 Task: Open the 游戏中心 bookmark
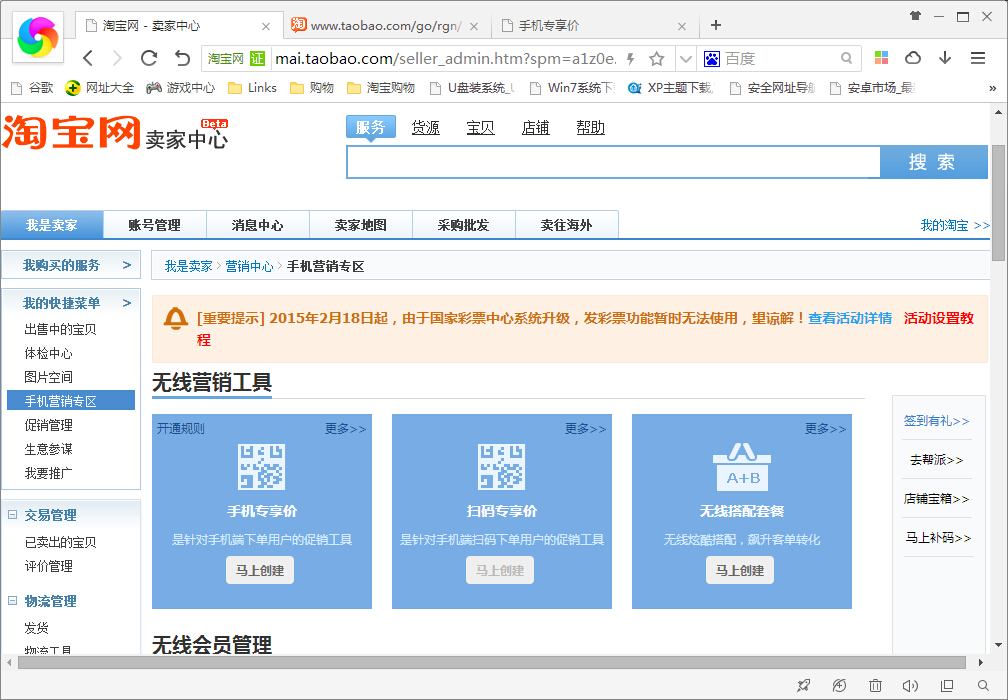point(181,88)
